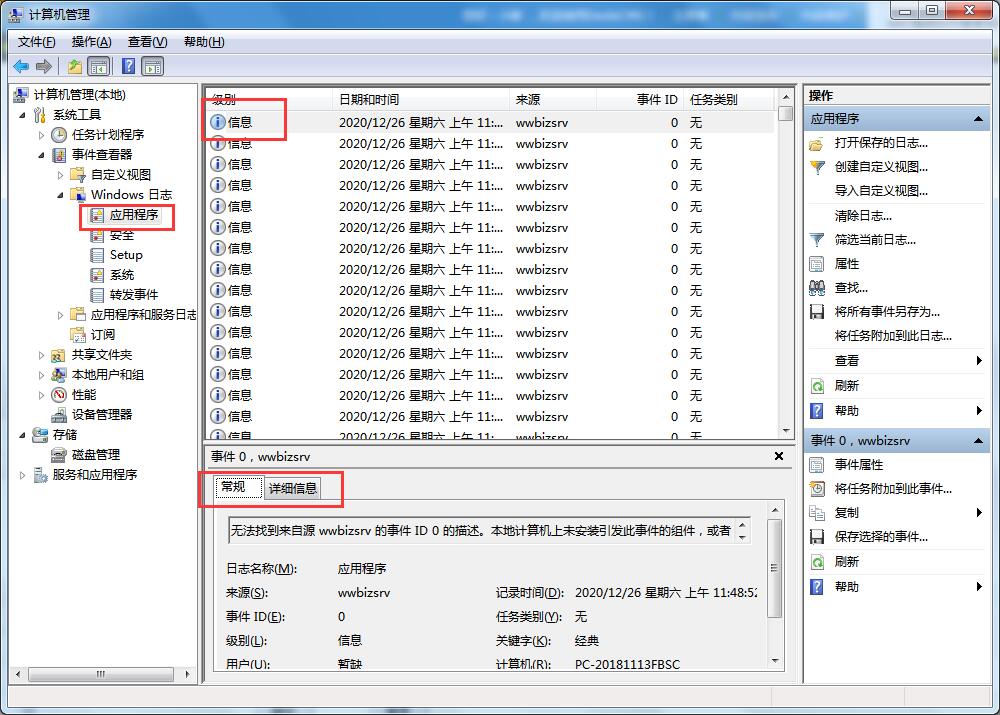Expand the 任务计划程序 node arrow
1000x715 pixels.
41,135
